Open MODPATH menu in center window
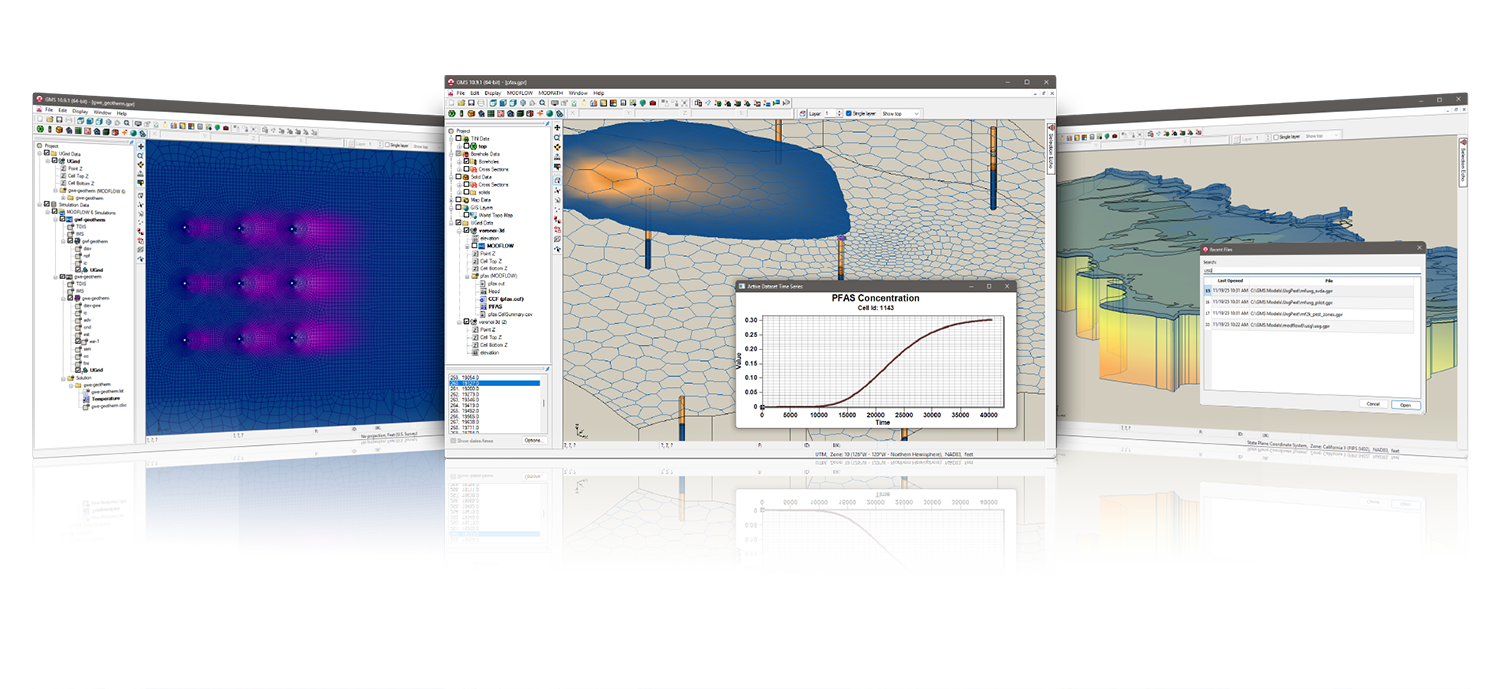 551,93
